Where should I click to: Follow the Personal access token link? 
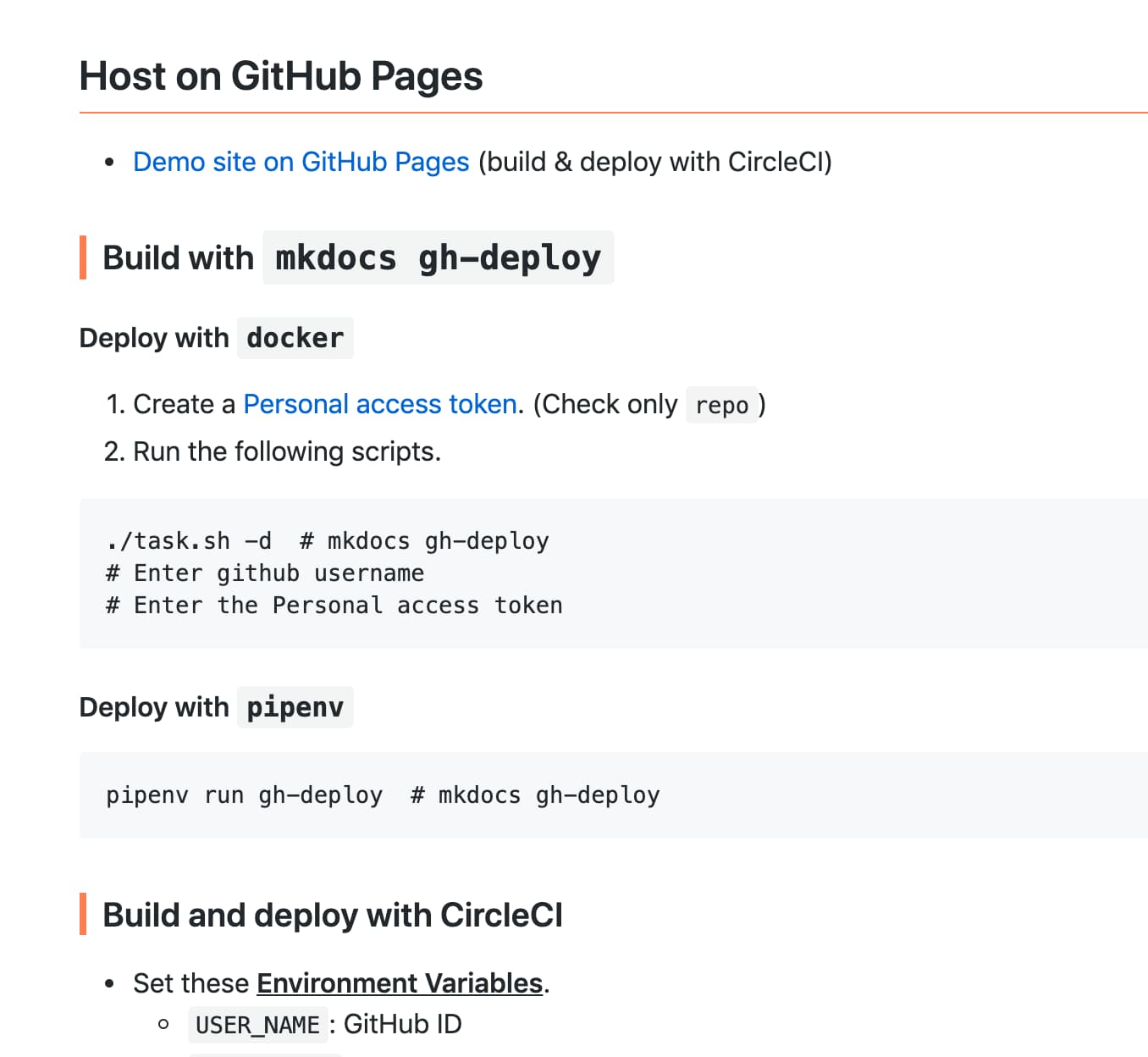(379, 404)
